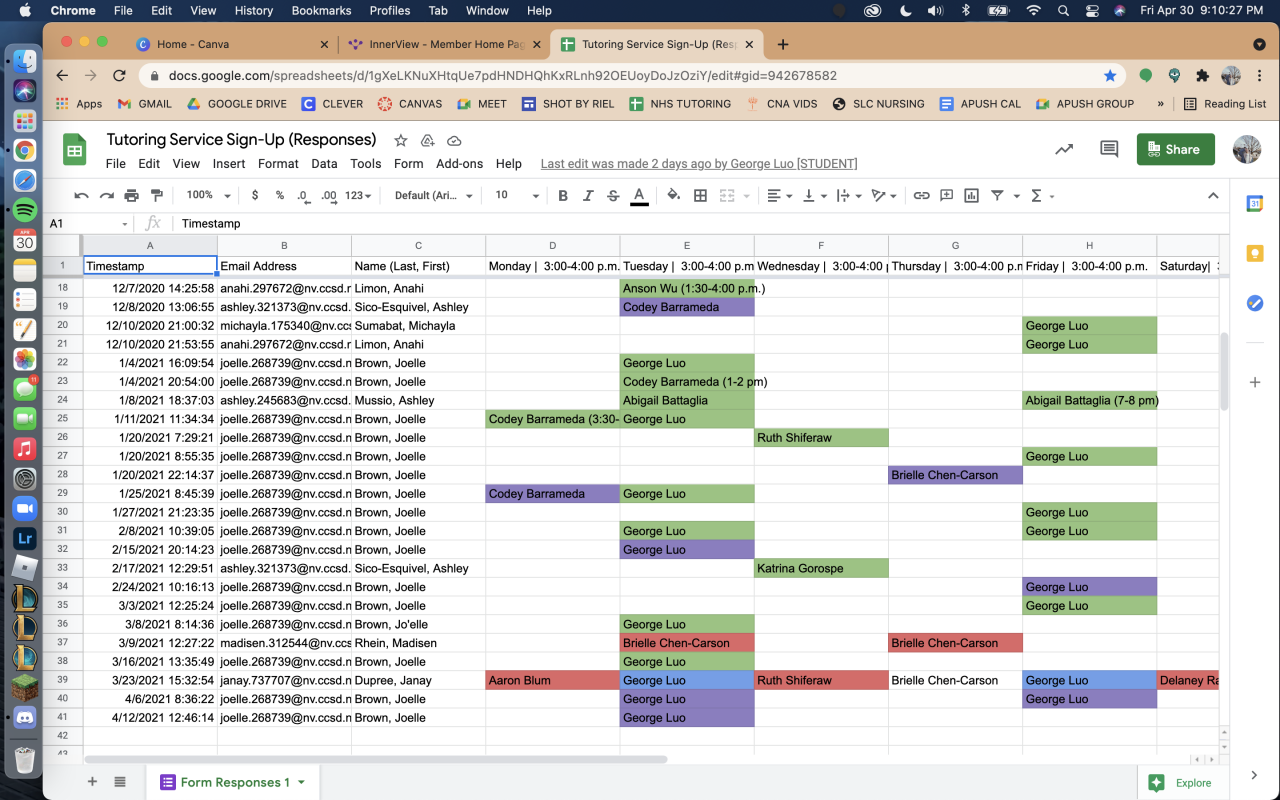1280x800 pixels.
Task: Add a new sheet with the plus button
Action: [92, 782]
